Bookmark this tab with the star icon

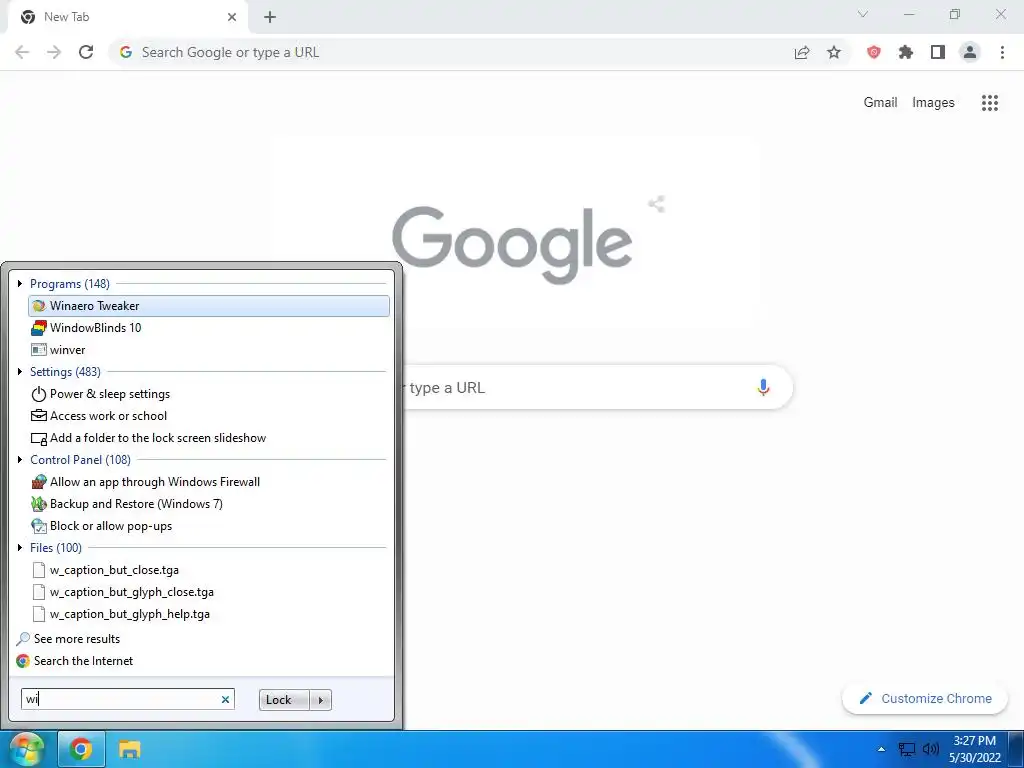tap(834, 52)
